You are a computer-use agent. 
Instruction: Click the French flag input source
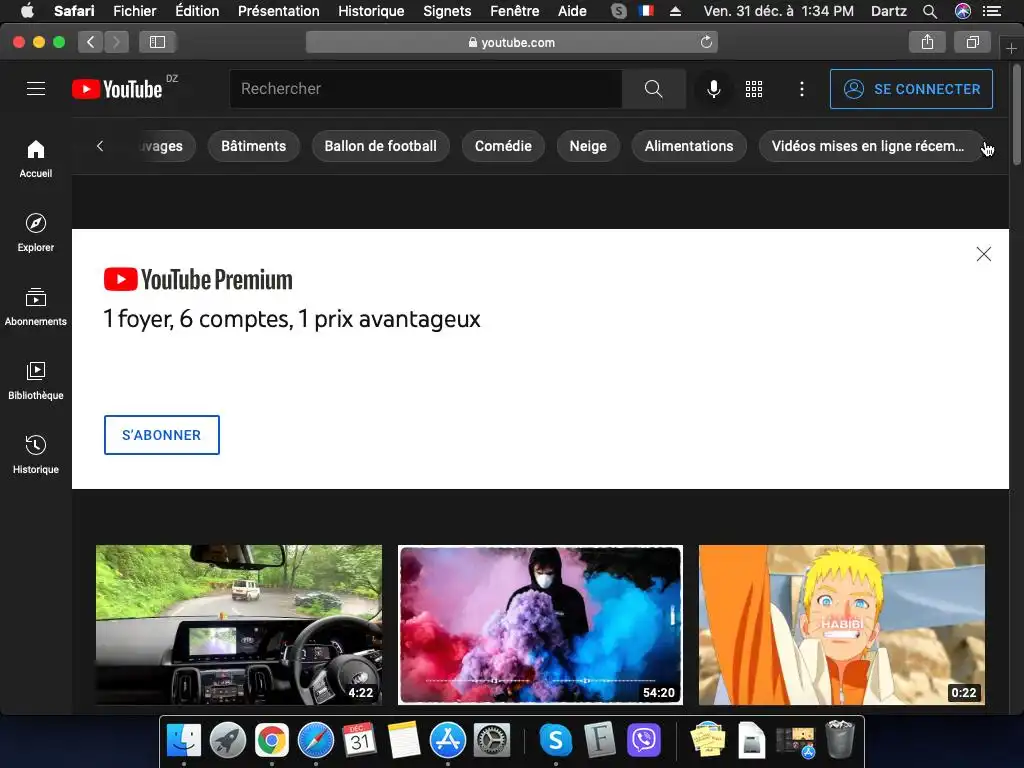tap(647, 11)
